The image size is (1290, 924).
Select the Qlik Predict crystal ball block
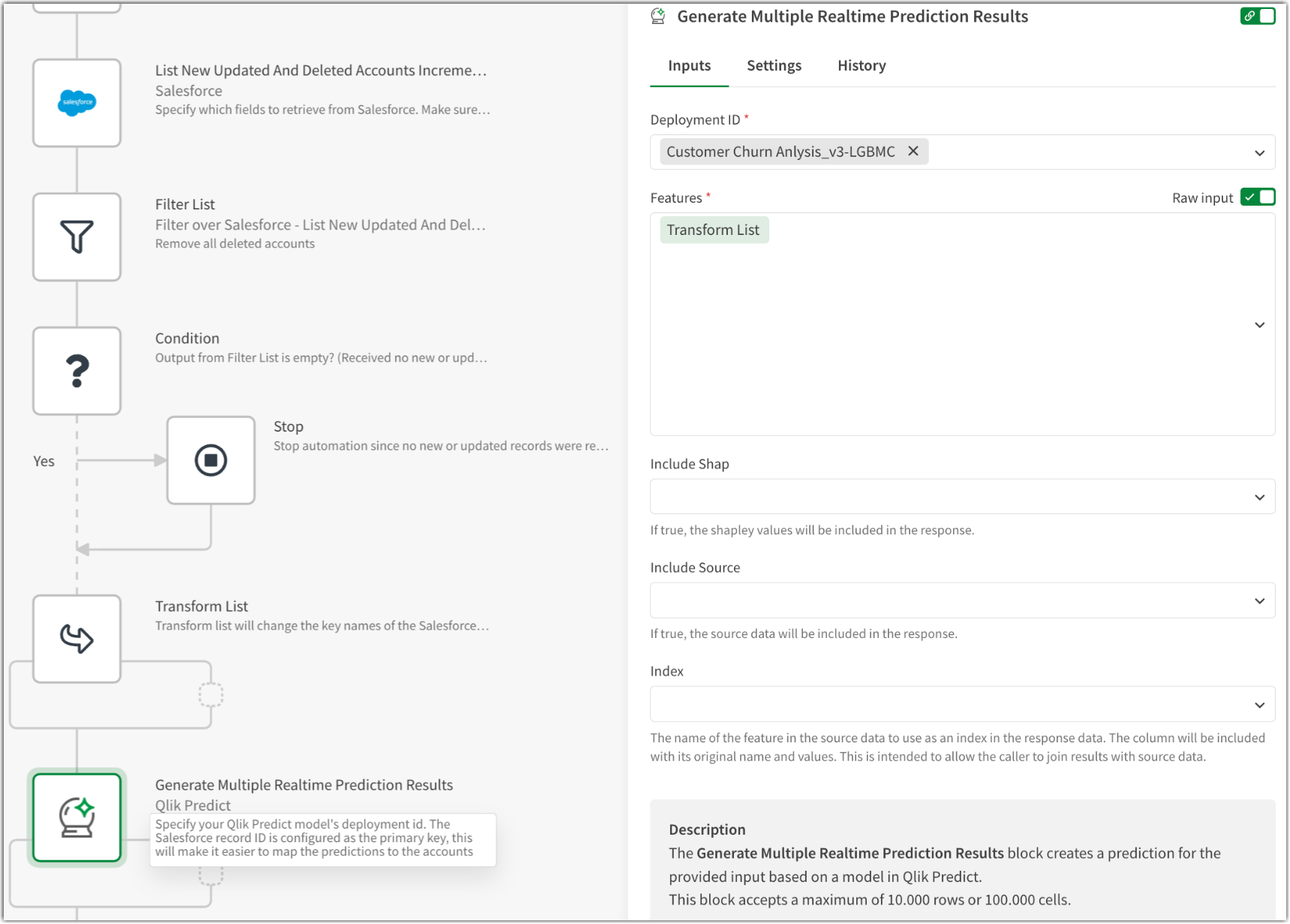(76, 817)
